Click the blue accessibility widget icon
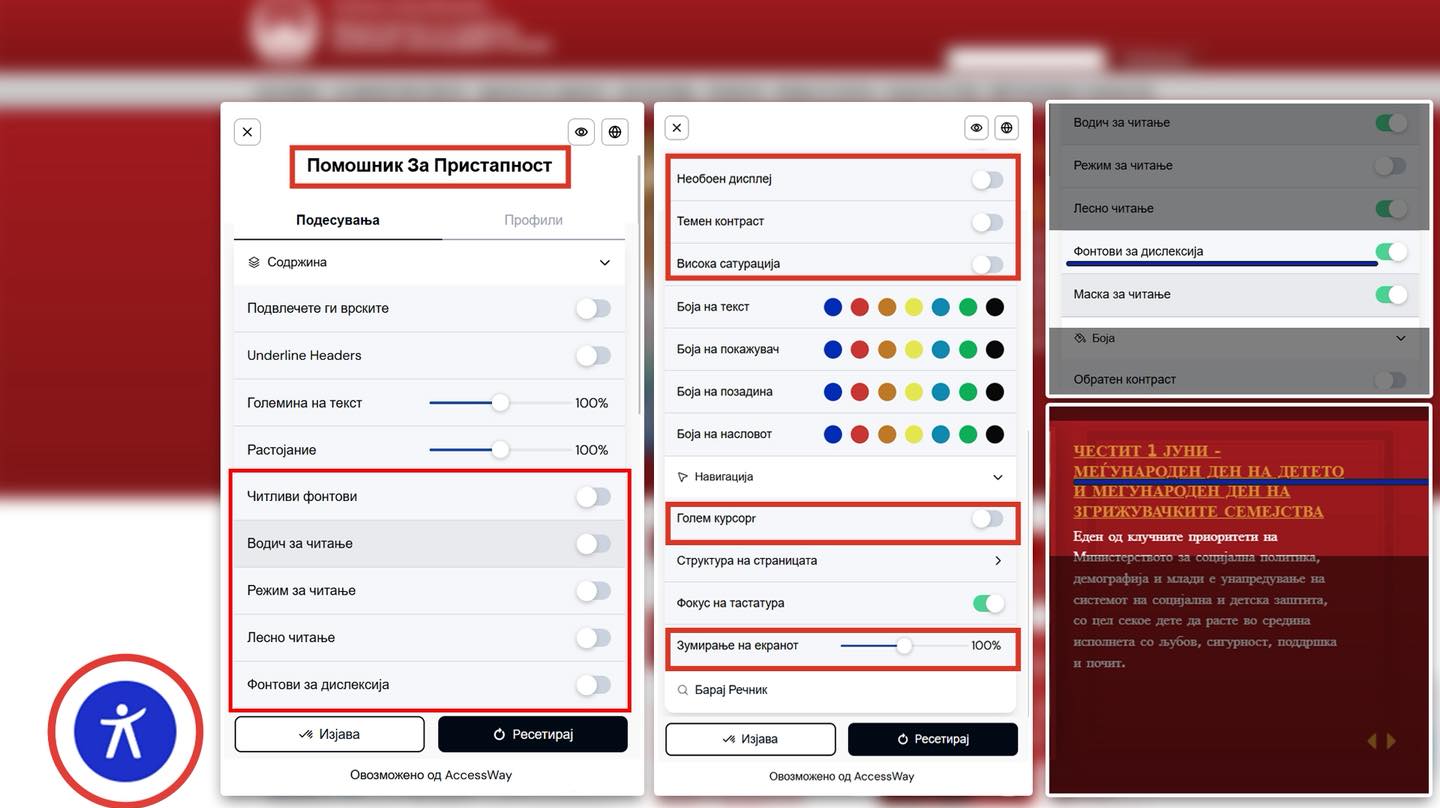This screenshot has height=808, width=1440. tap(125, 731)
